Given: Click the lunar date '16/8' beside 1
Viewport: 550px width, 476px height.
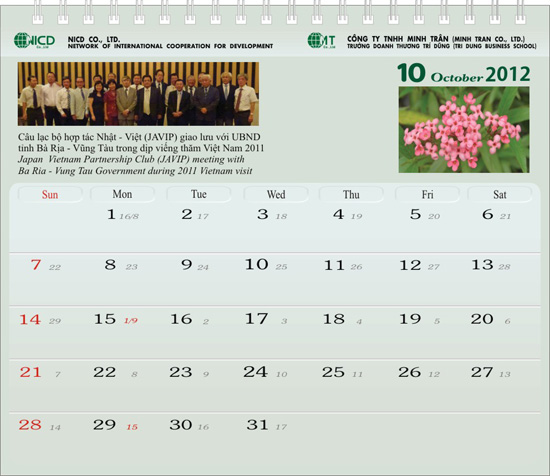Looking at the screenshot, I should (129, 216).
